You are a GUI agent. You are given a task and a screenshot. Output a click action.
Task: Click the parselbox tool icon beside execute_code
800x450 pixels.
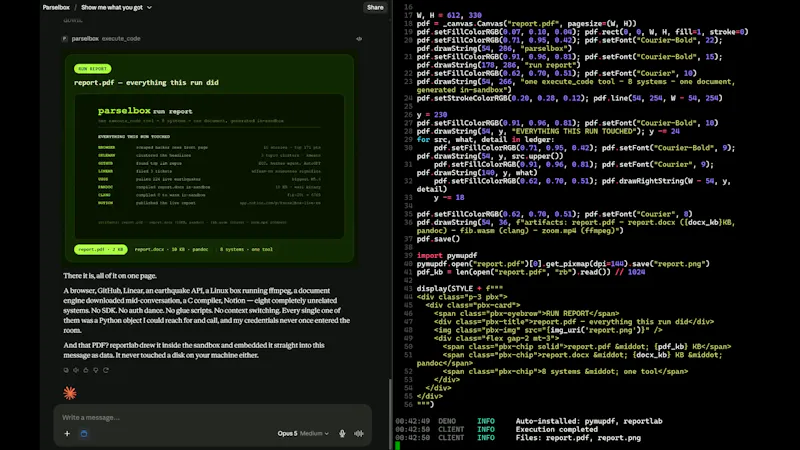[65, 39]
